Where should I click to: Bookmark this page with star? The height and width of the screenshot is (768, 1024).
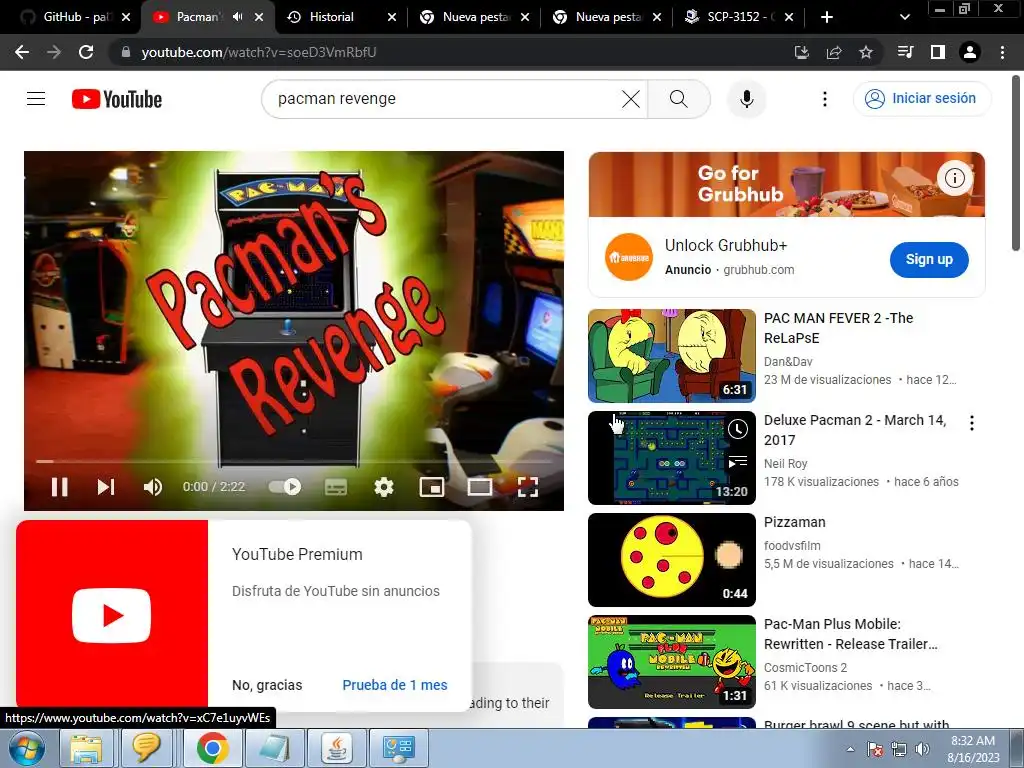866,52
